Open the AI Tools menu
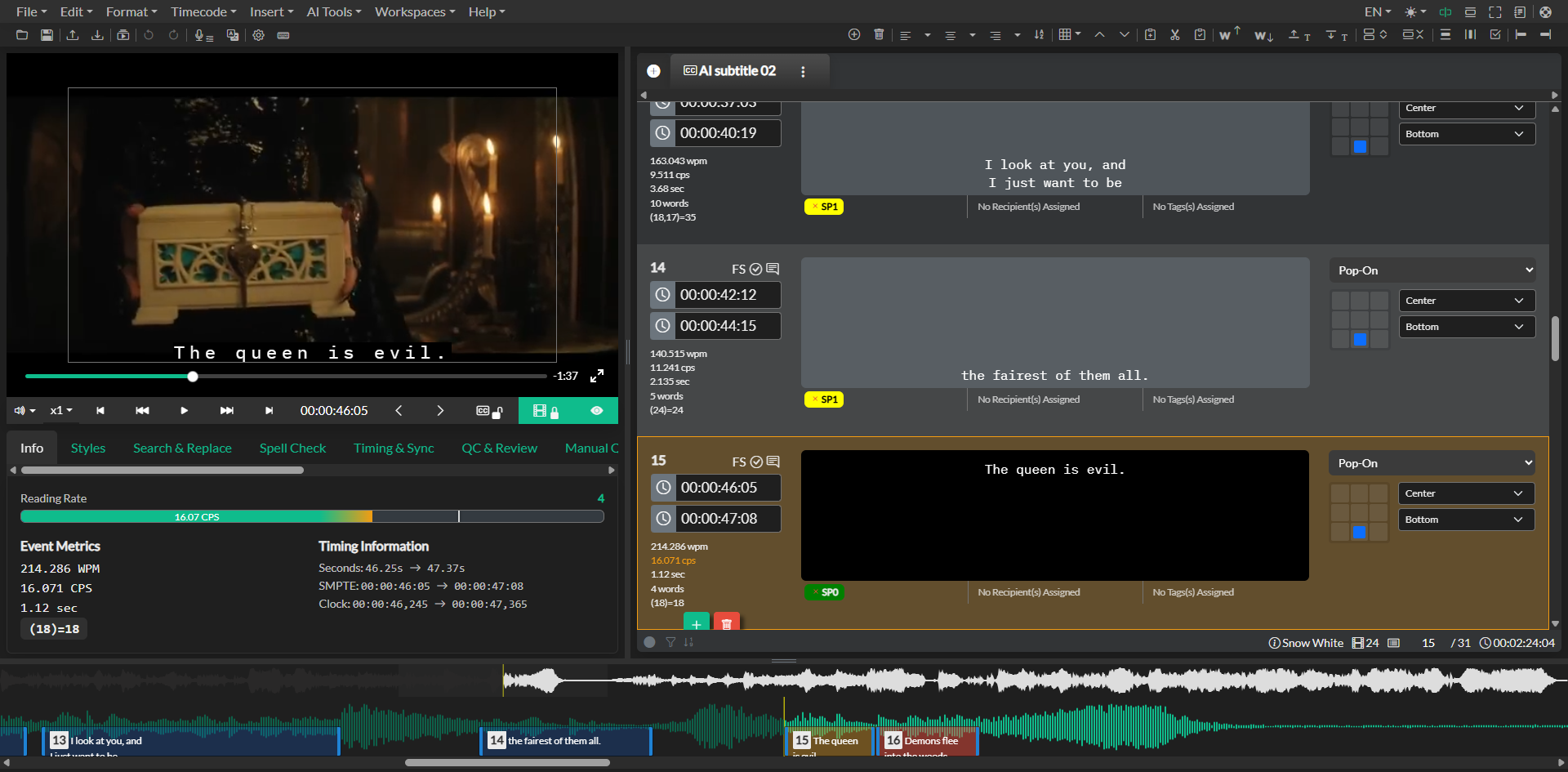 tap(333, 12)
